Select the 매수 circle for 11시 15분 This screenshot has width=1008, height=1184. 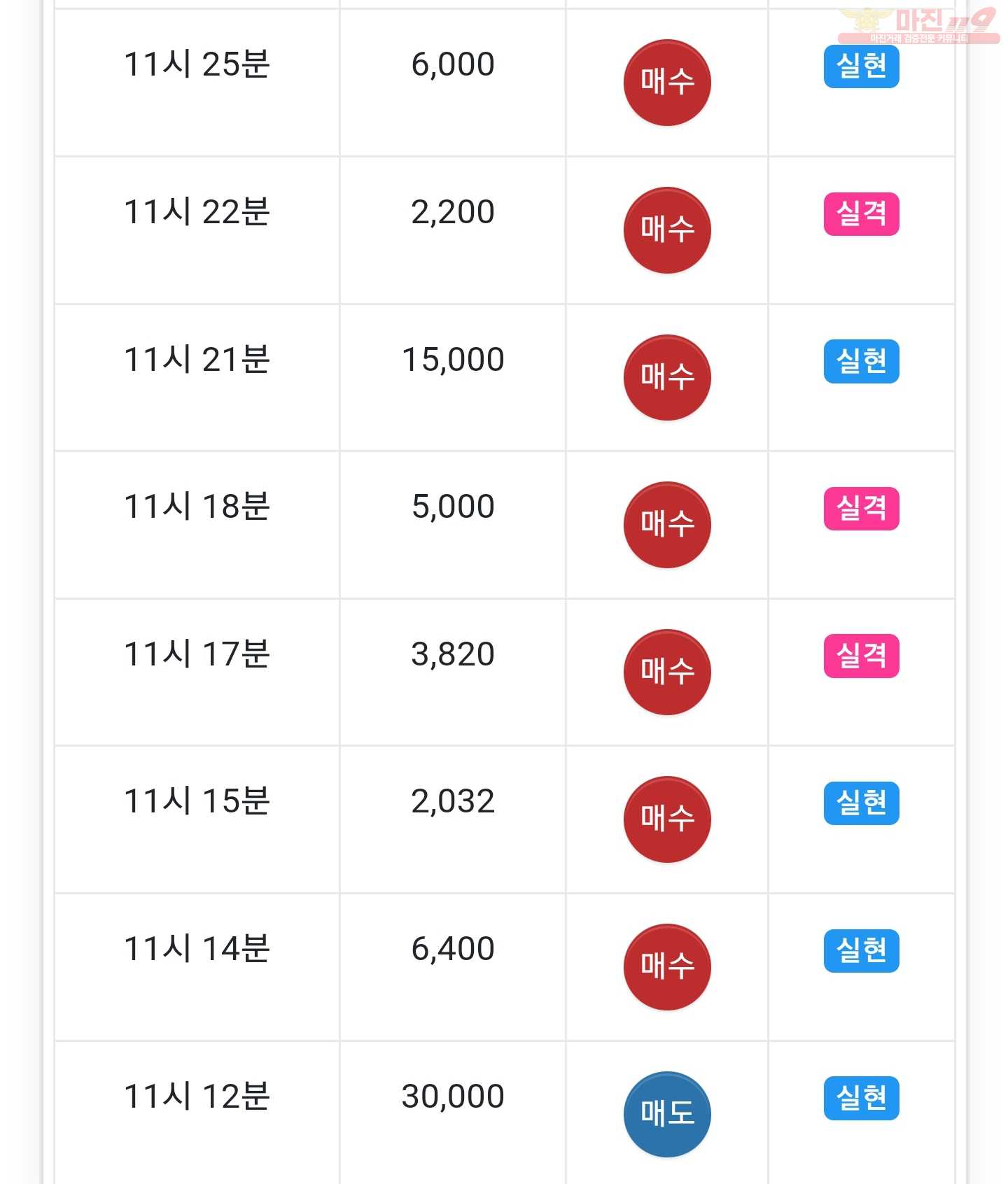pyautogui.click(x=666, y=819)
